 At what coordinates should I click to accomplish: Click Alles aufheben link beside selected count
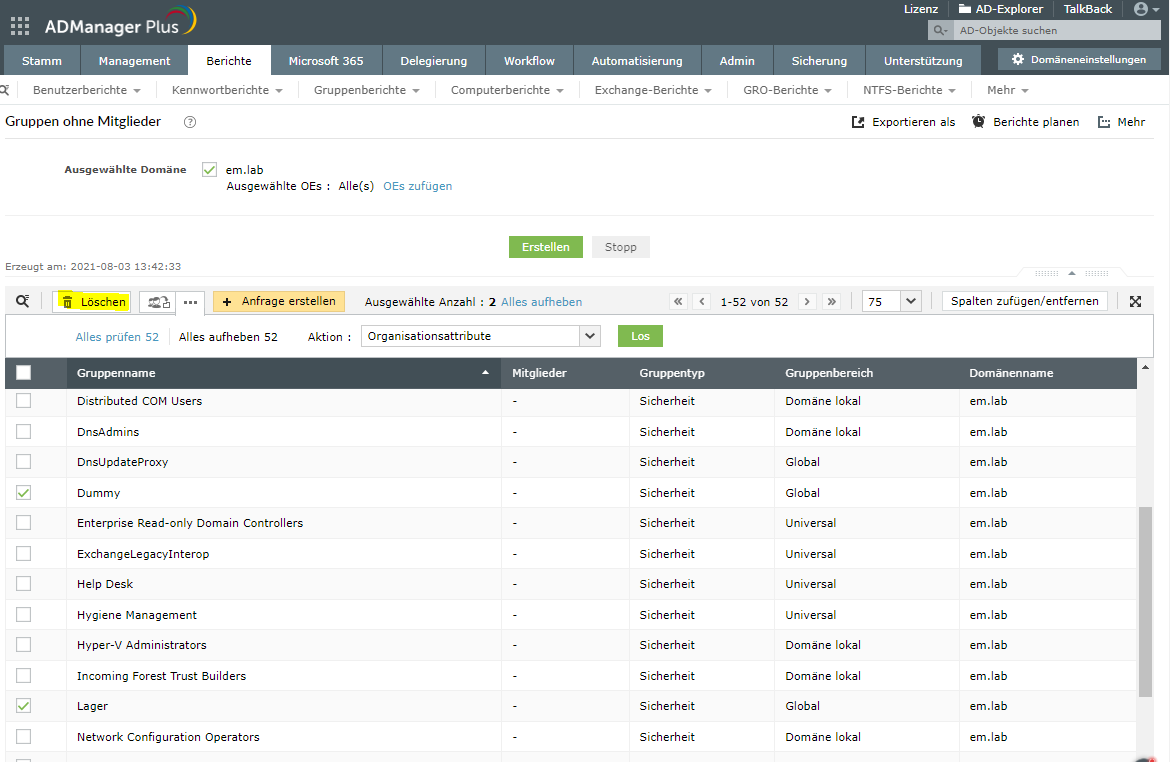pos(542,302)
